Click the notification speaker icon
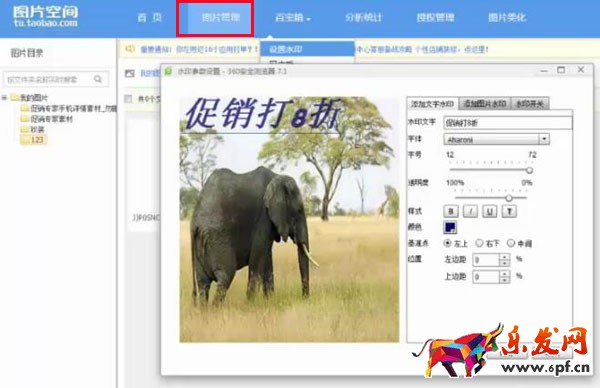 130,49
